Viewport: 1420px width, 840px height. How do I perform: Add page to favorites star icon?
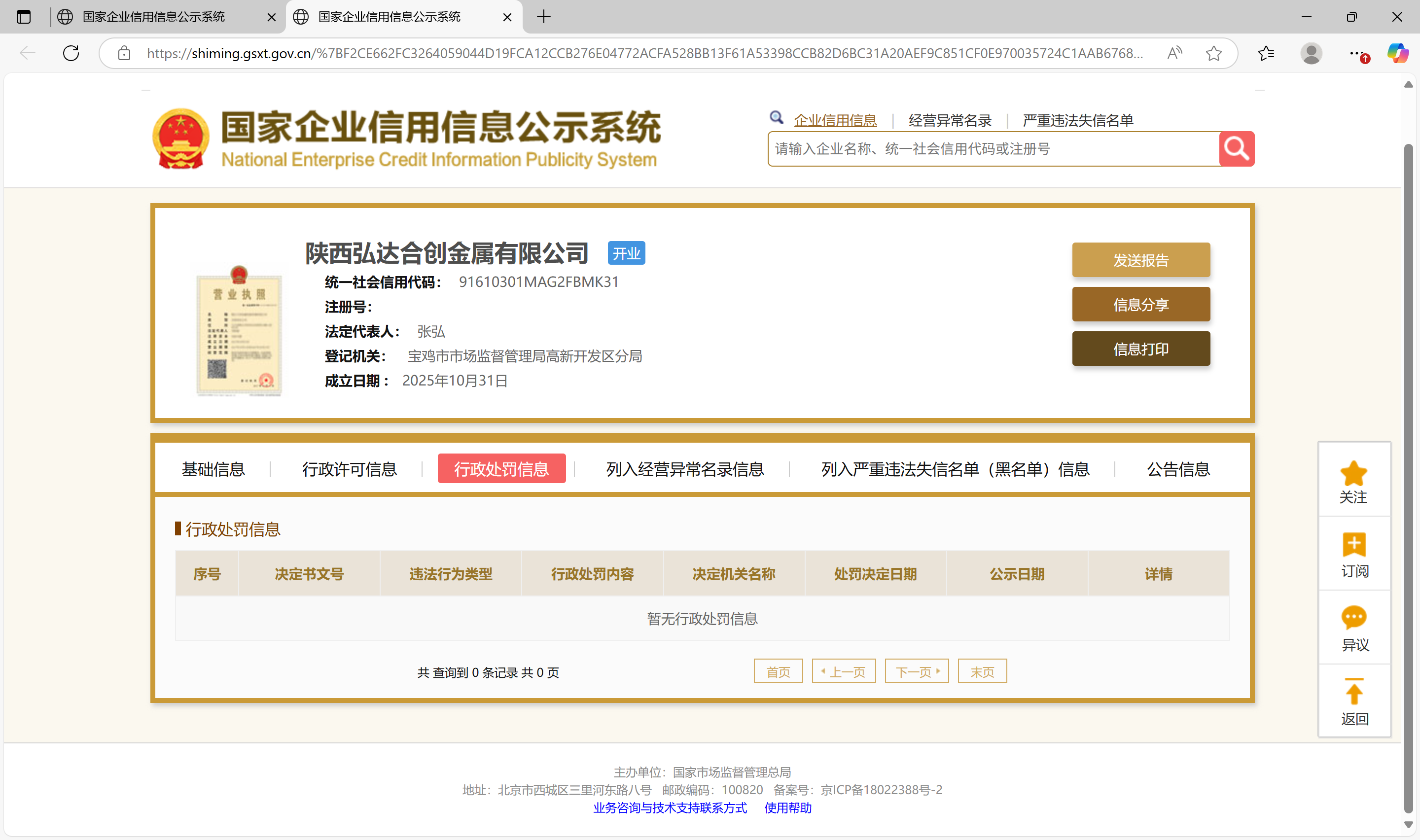click(1213, 53)
